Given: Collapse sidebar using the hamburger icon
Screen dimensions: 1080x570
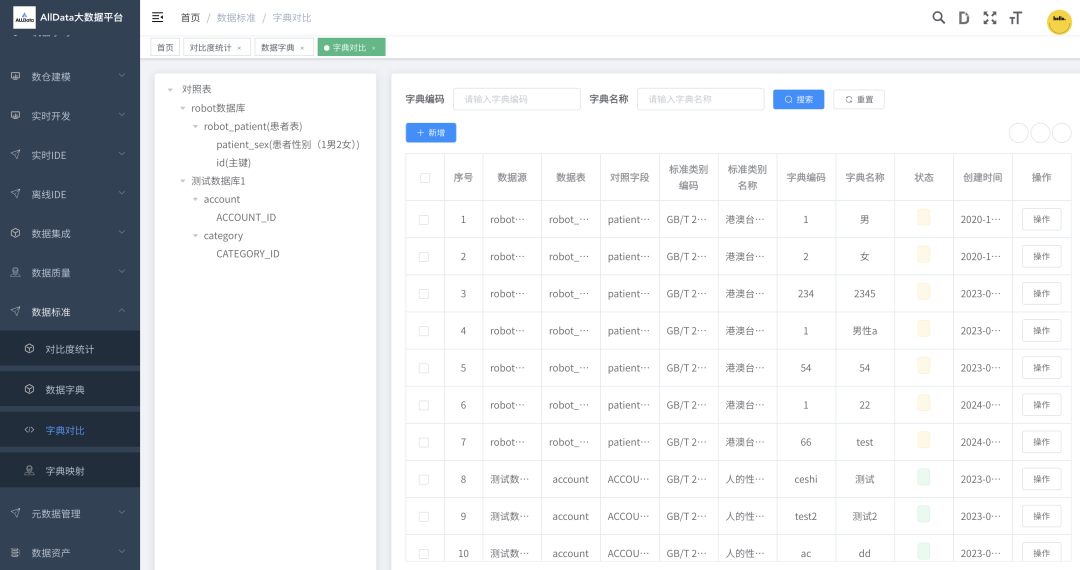Looking at the screenshot, I should (158, 18).
